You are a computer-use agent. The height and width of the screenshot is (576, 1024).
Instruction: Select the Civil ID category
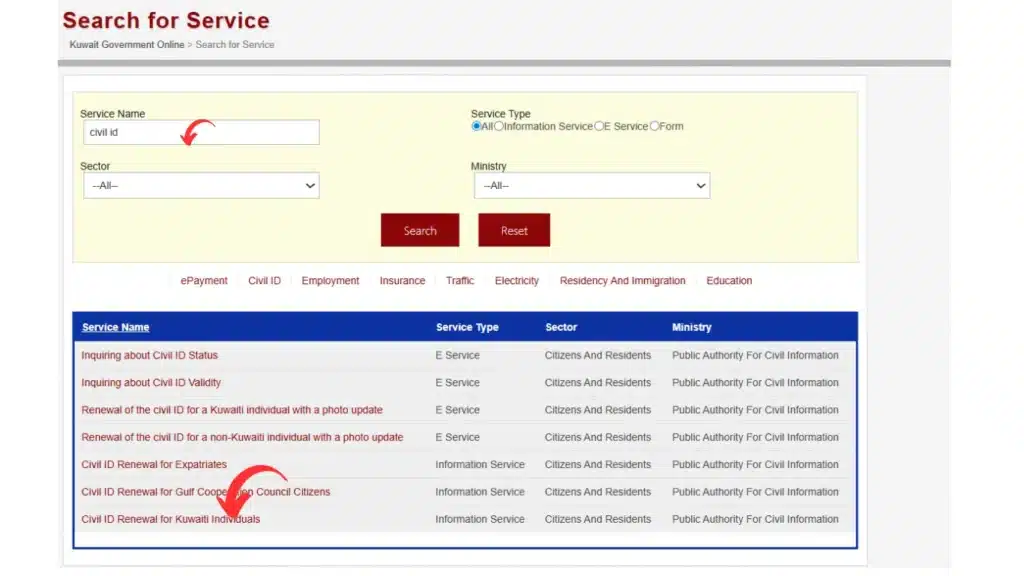(263, 281)
